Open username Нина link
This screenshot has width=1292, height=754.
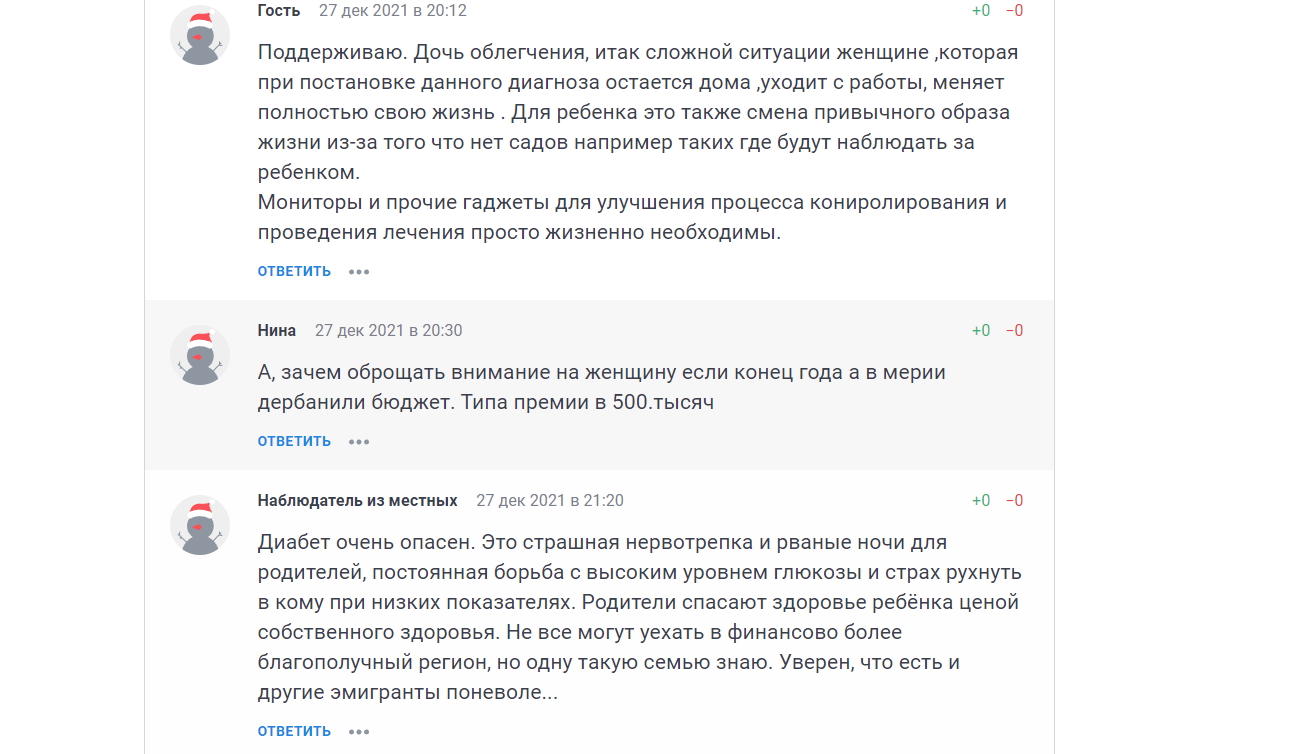click(x=277, y=331)
